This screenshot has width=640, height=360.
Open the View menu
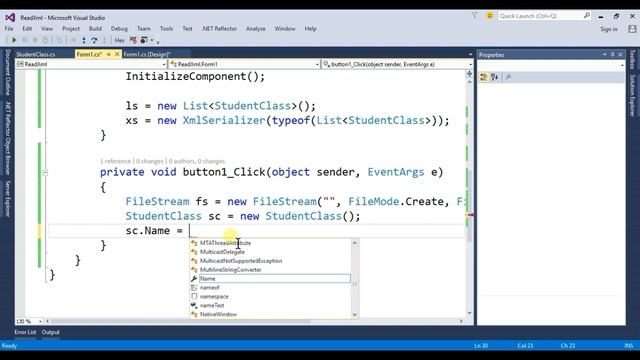coord(47,29)
